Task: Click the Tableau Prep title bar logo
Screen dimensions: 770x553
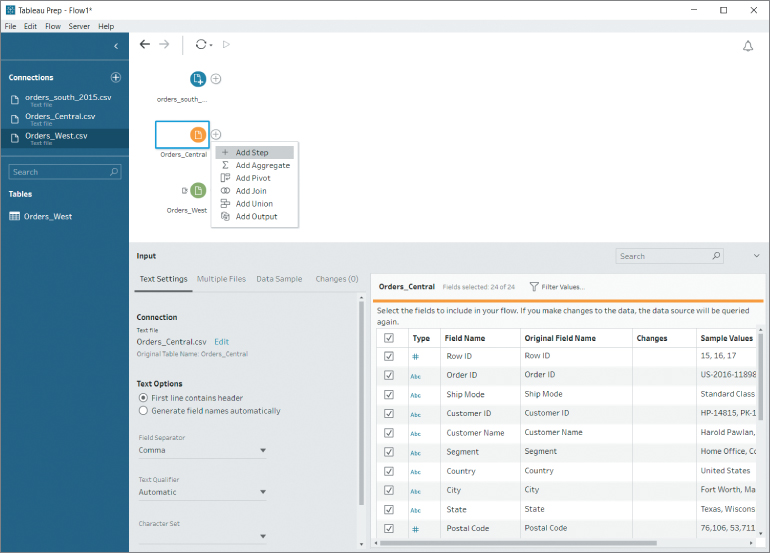Action: [x=10, y=10]
